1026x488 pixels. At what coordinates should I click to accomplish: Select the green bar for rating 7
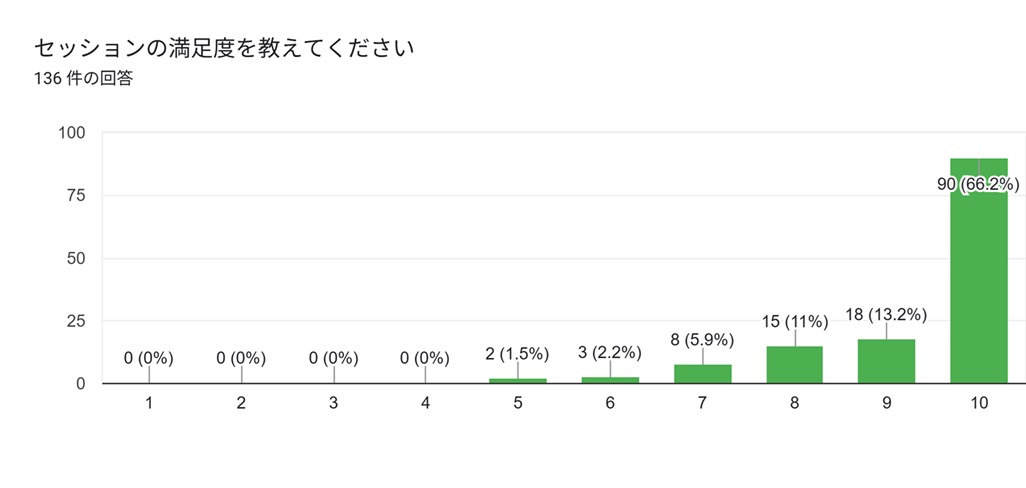point(702,374)
